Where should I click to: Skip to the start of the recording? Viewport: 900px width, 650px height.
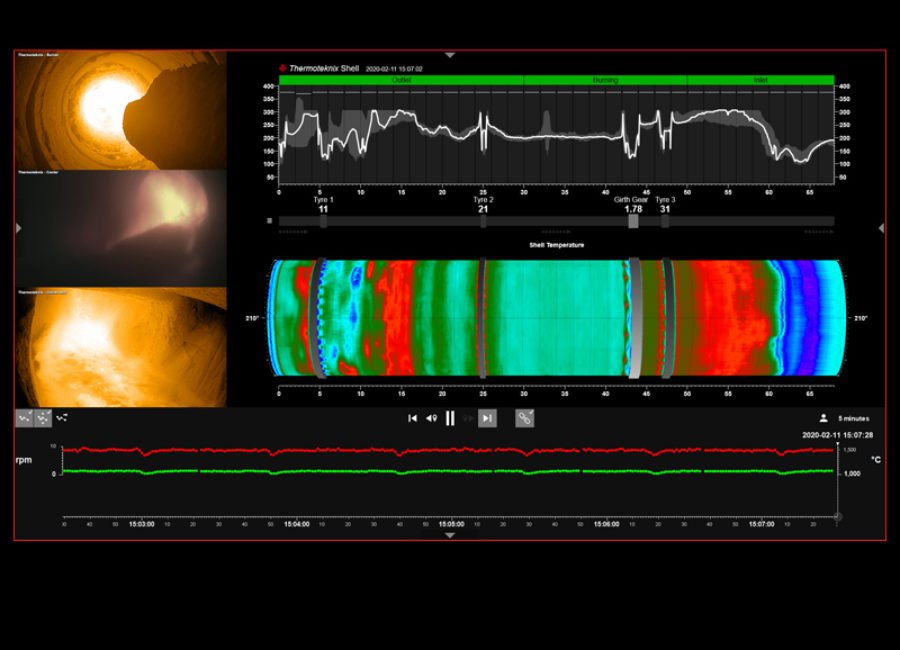tap(412, 418)
